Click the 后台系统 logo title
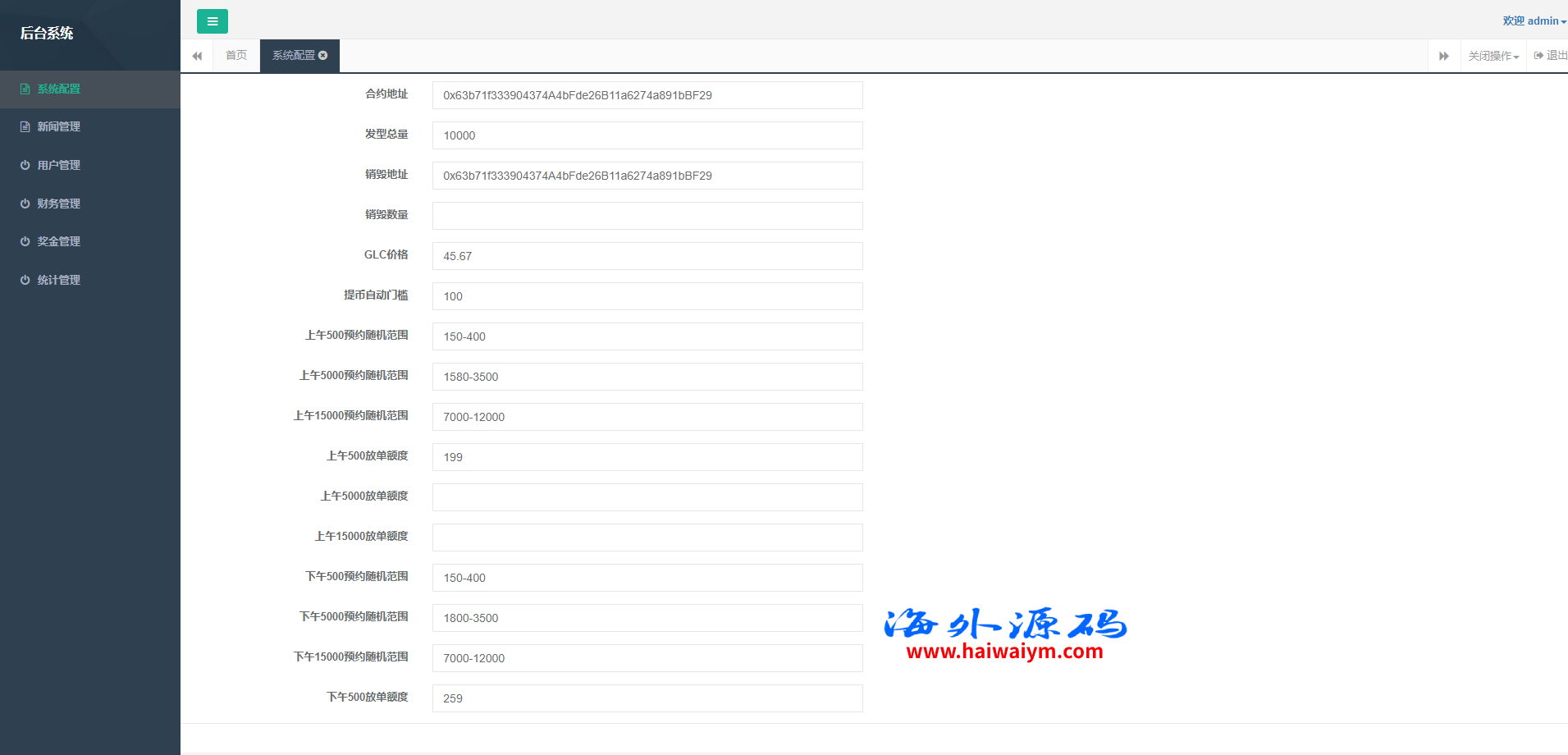 (x=47, y=34)
